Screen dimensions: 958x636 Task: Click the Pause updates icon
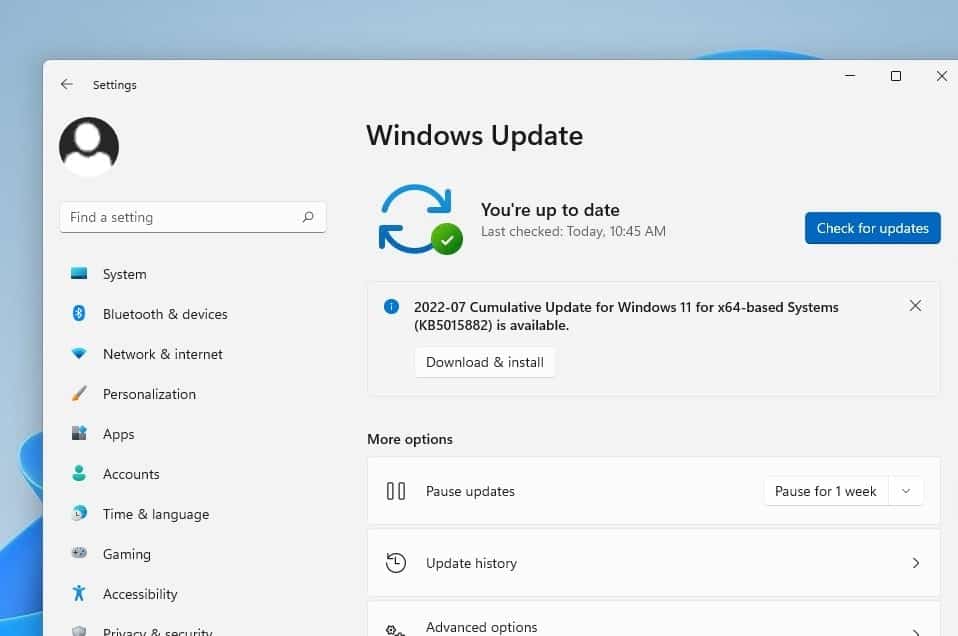[396, 491]
